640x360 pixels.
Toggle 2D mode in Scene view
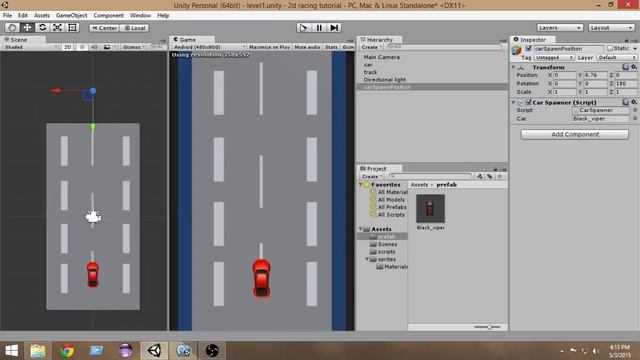click(x=68, y=47)
